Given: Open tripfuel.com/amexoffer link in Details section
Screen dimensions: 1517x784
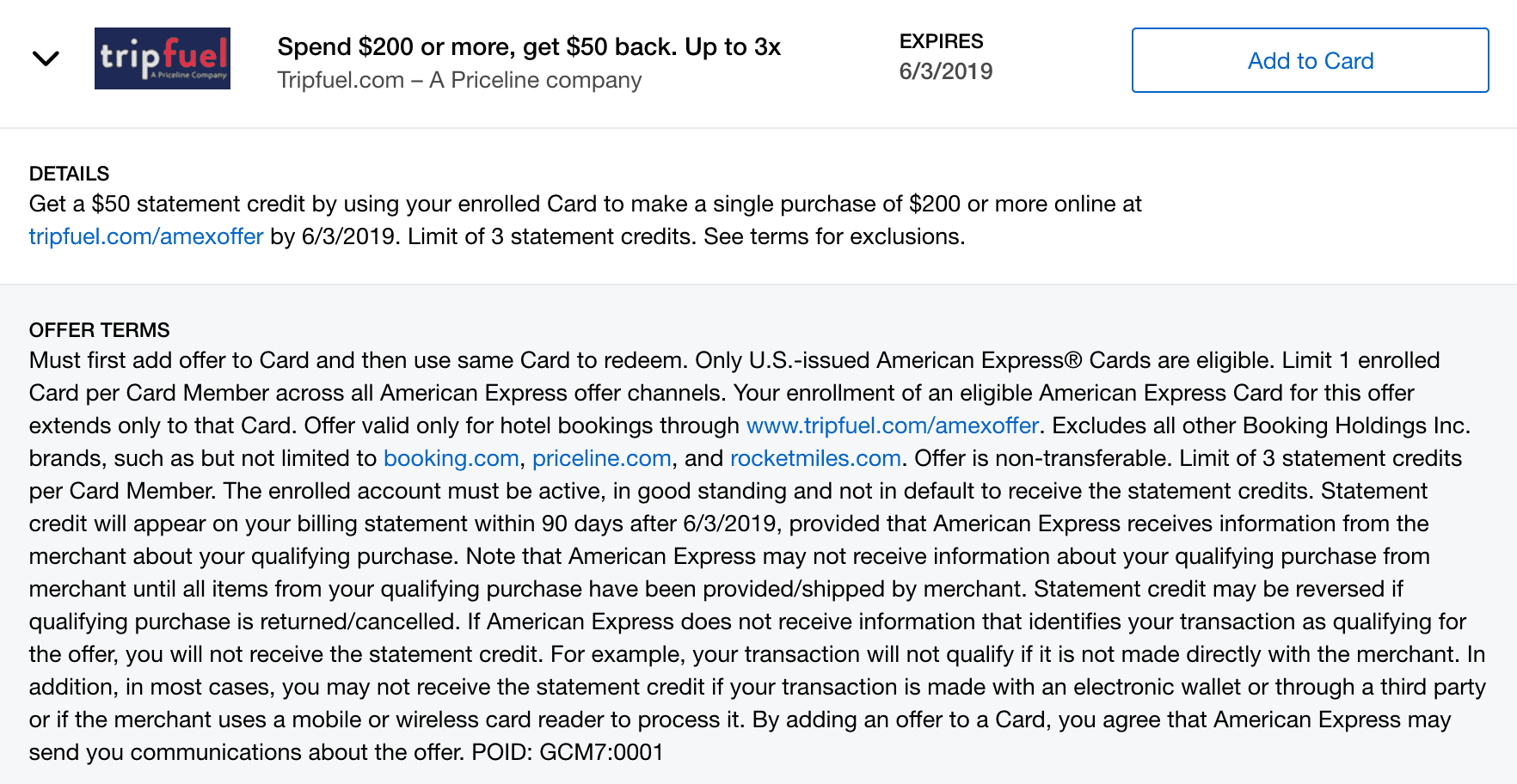Looking at the screenshot, I should [146, 236].
